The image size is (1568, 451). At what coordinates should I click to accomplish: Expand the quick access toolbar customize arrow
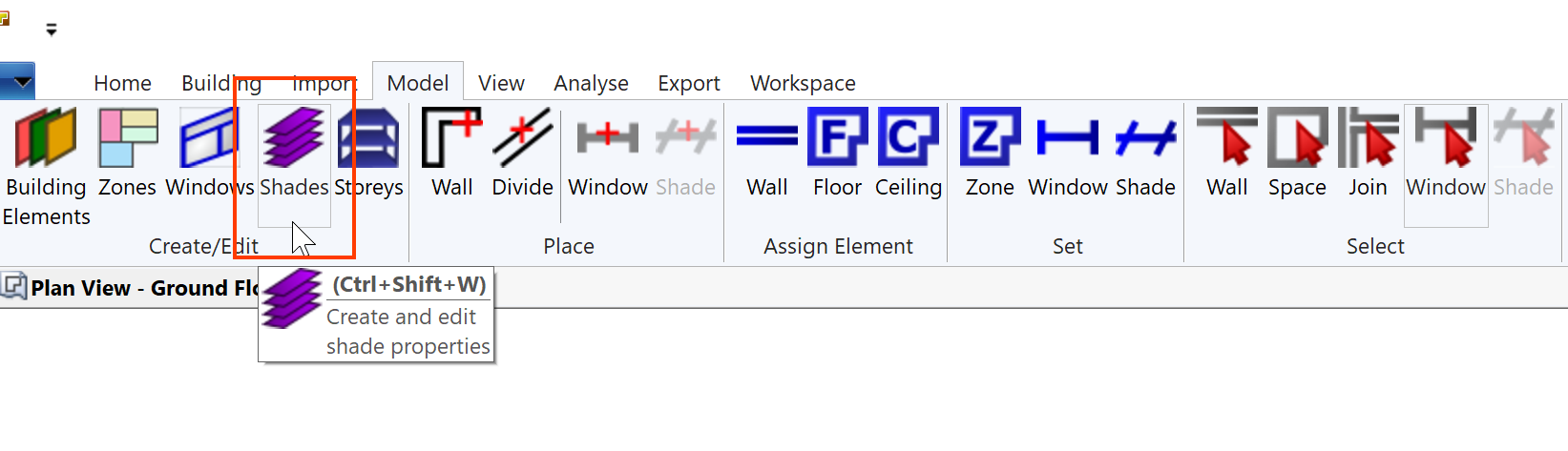pyautogui.click(x=52, y=31)
